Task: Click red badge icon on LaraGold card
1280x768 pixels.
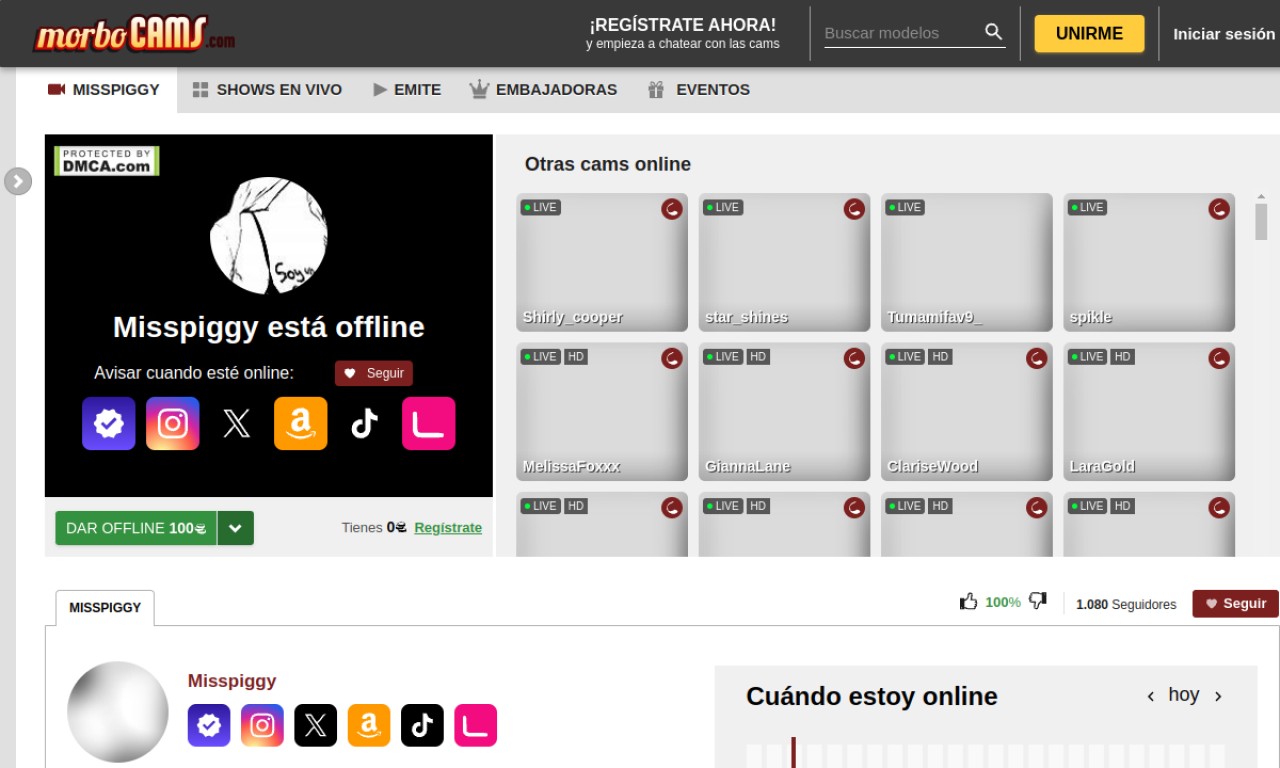Action: click(x=1219, y=358)
